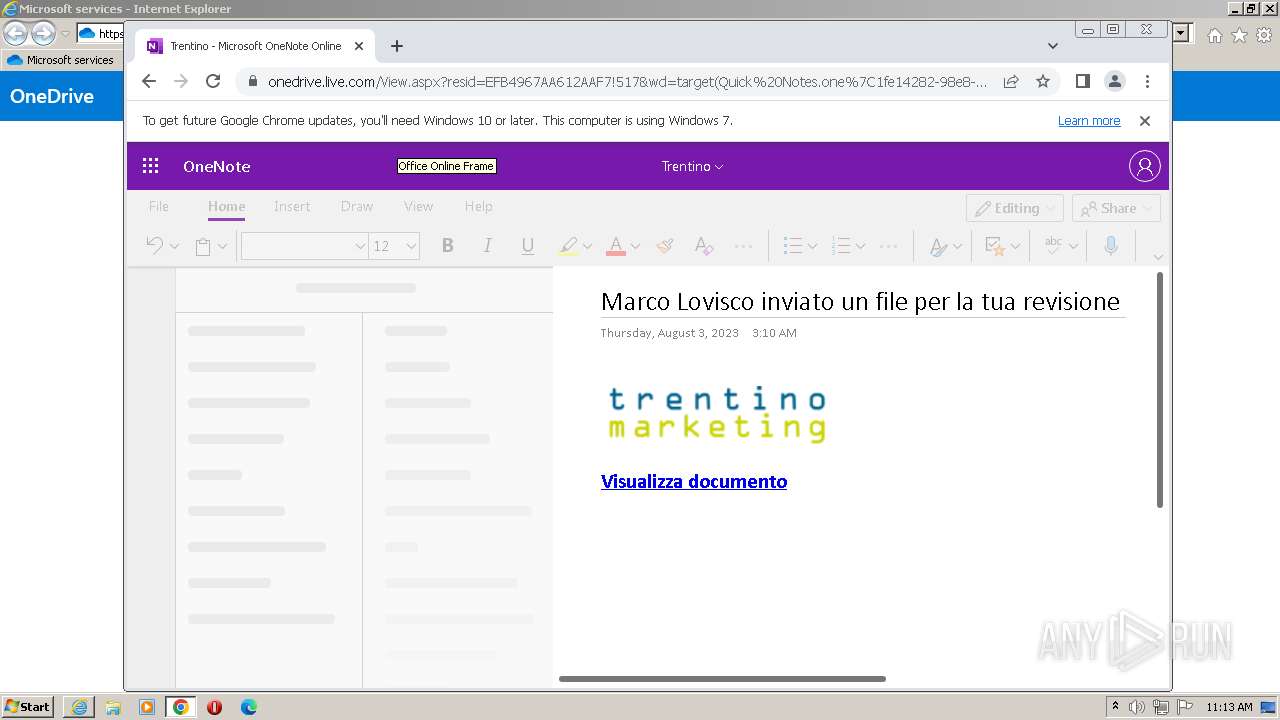Open the Undo dropdown arrow

(x=174, y=246)
